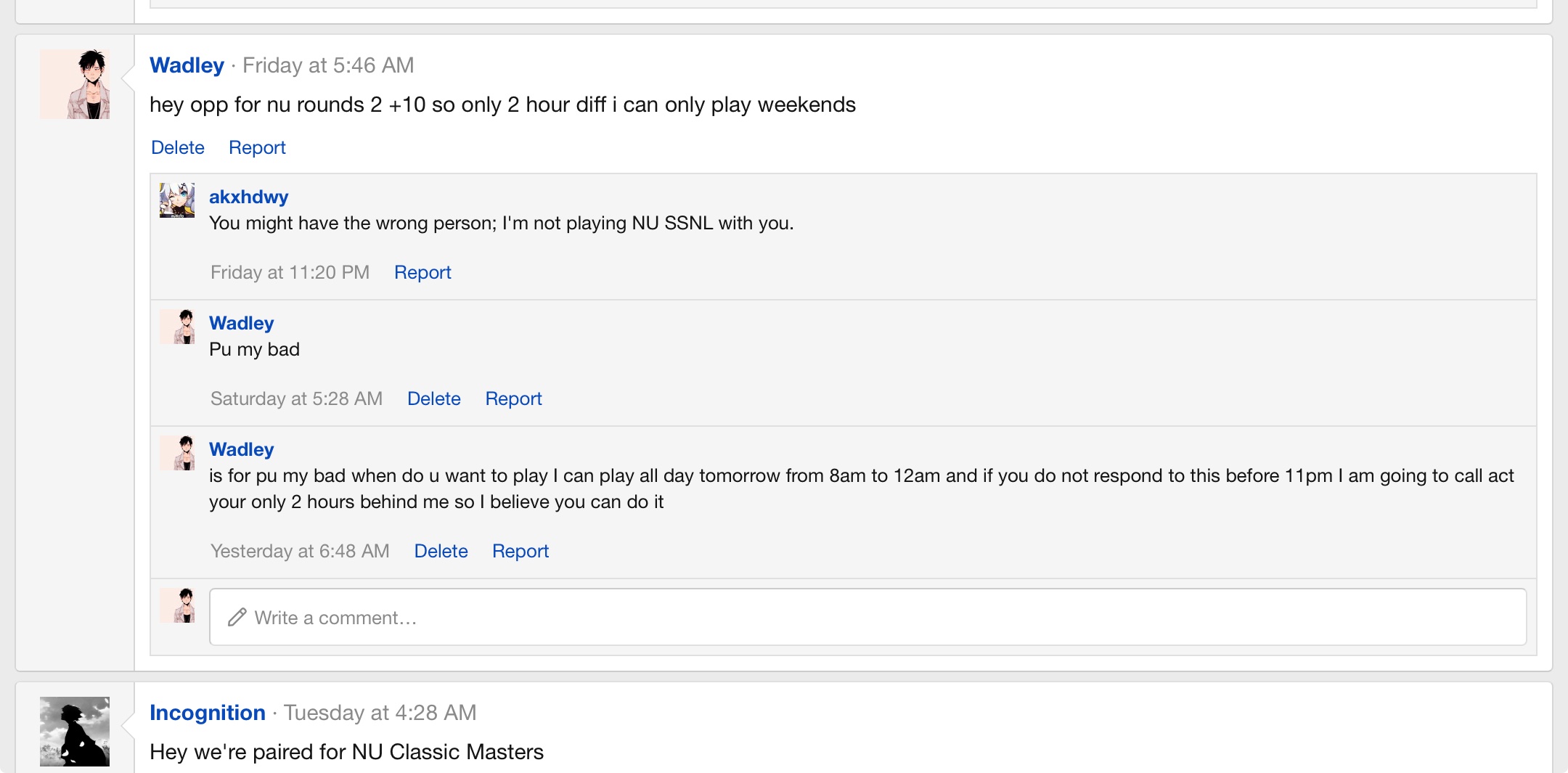Delete the Yesterday 6:48 AM comment

441,551
